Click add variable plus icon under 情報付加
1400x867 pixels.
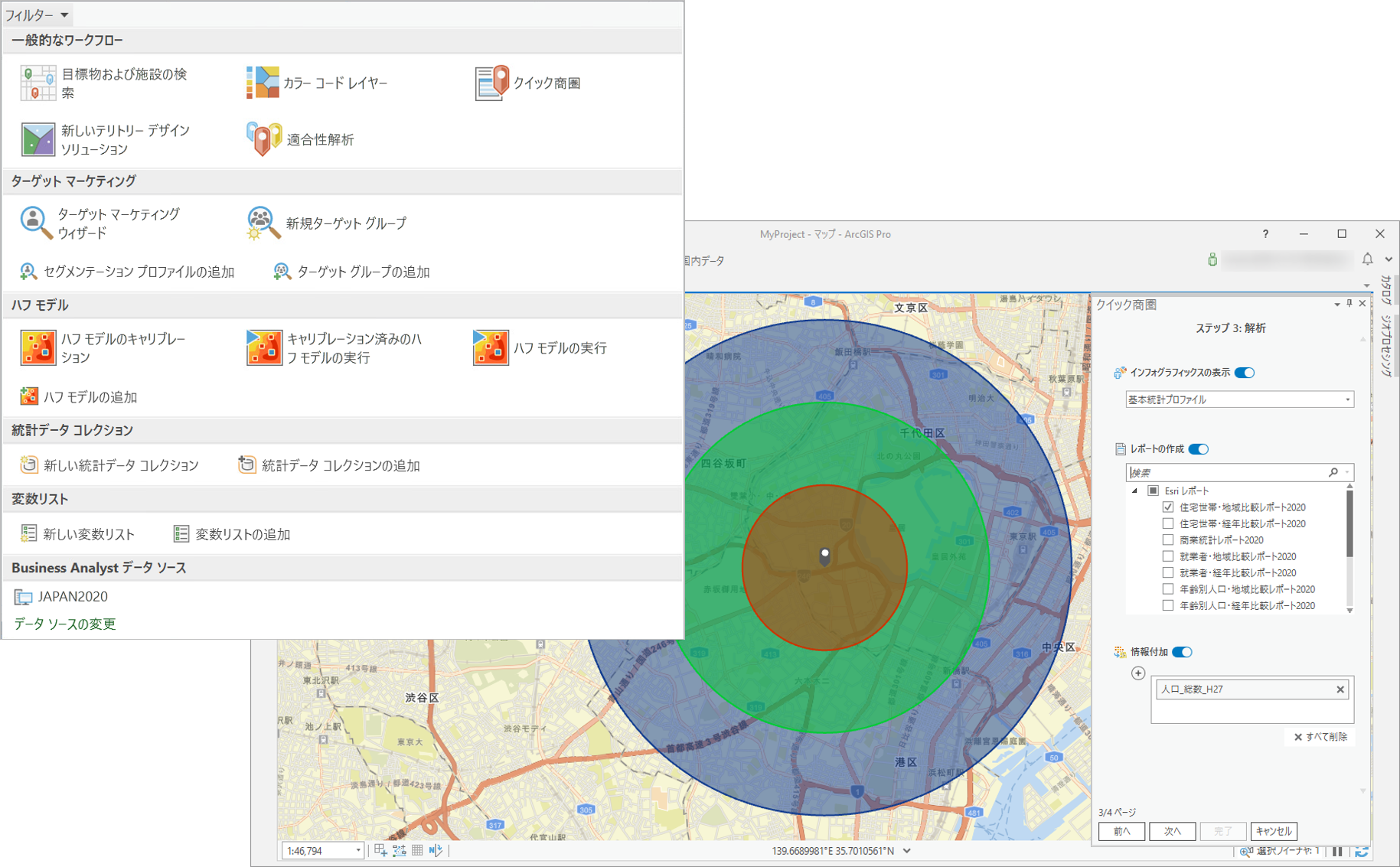[x=1138, y=673]
